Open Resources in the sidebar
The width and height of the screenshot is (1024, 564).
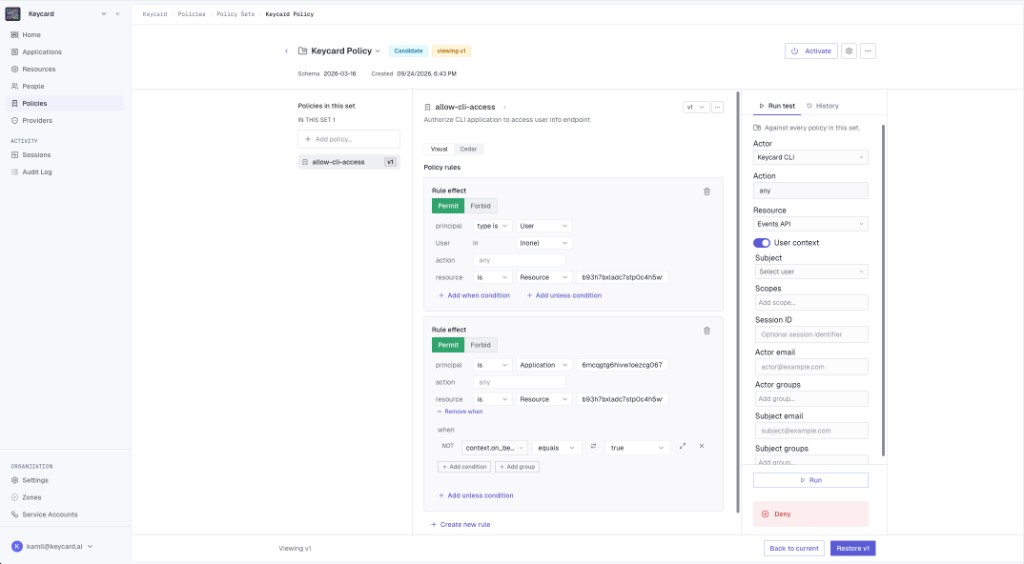pyautogui.click(x=39, y=69)
